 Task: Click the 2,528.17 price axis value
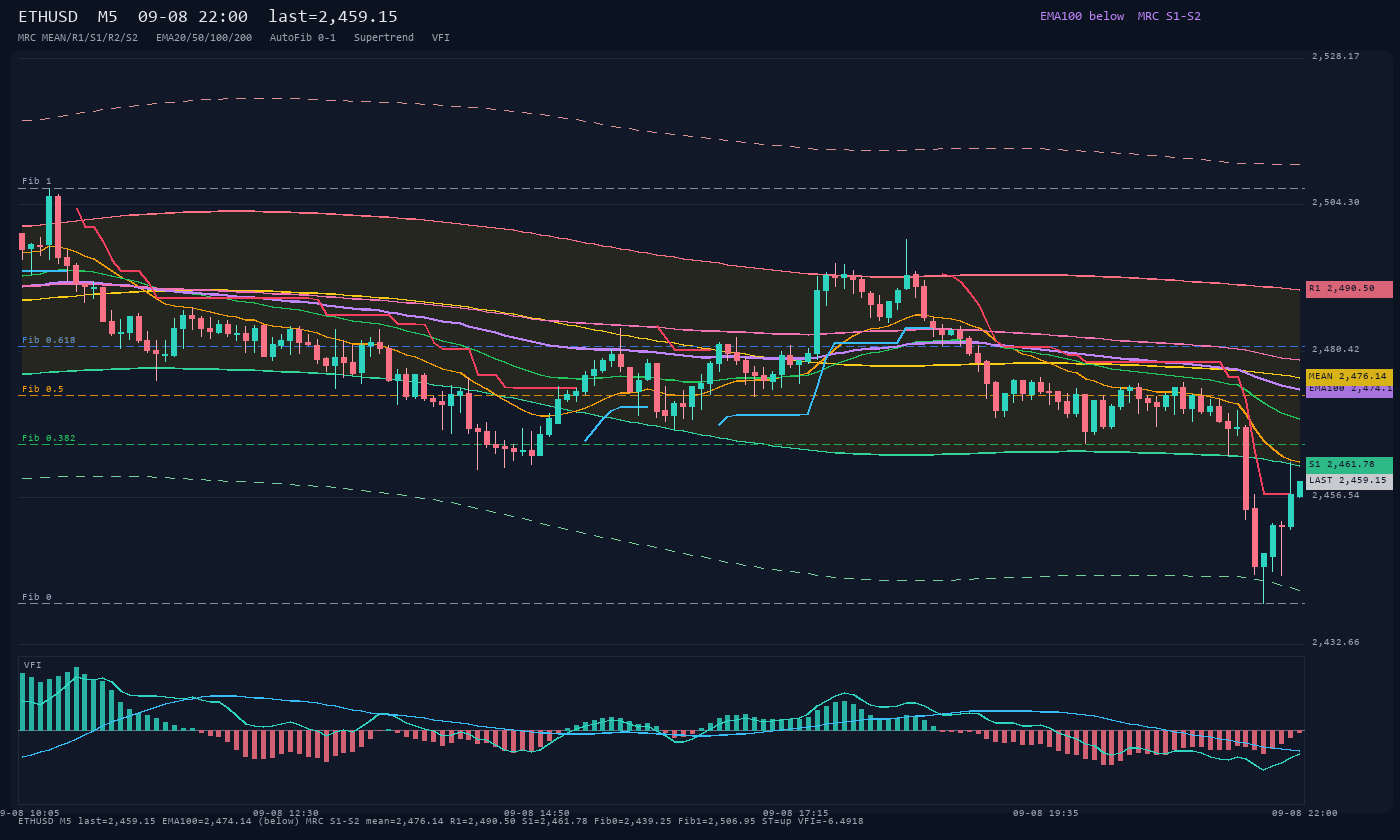[1336, 56]
